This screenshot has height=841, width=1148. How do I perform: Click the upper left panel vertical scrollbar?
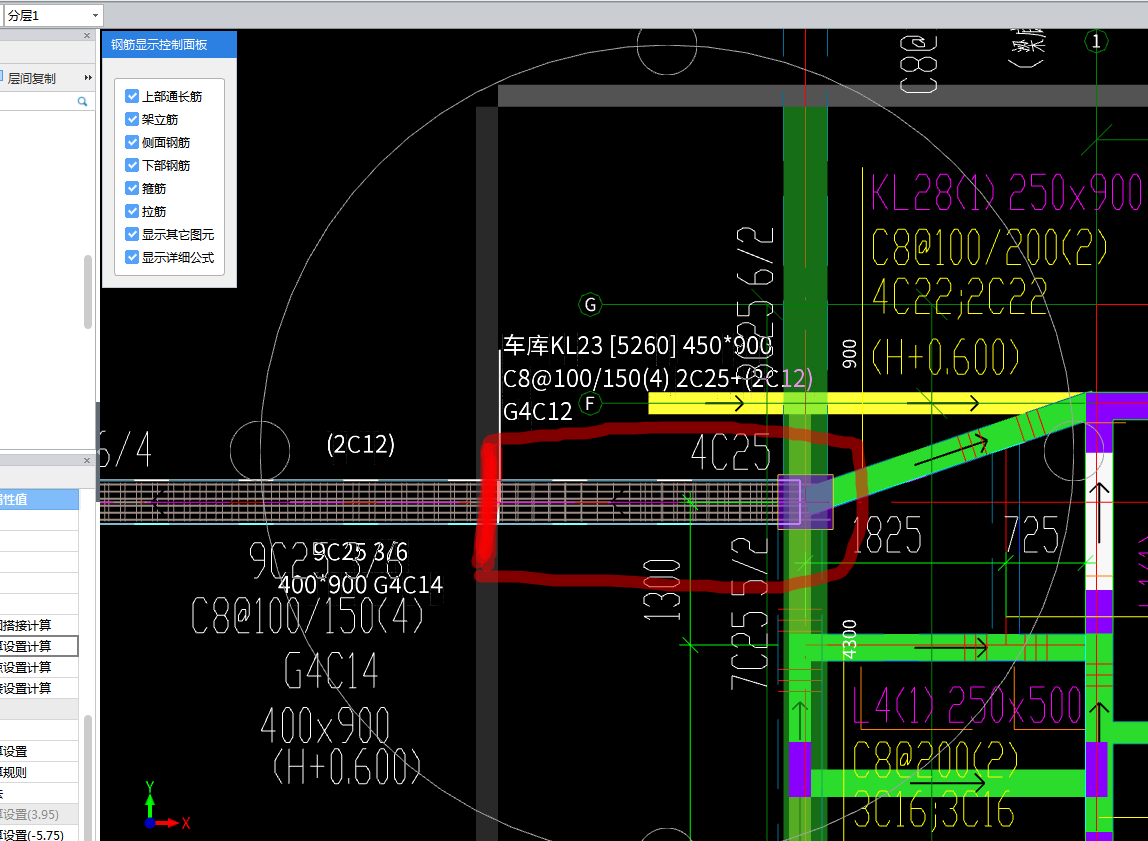pyautogui.click(x=88, y=293)
